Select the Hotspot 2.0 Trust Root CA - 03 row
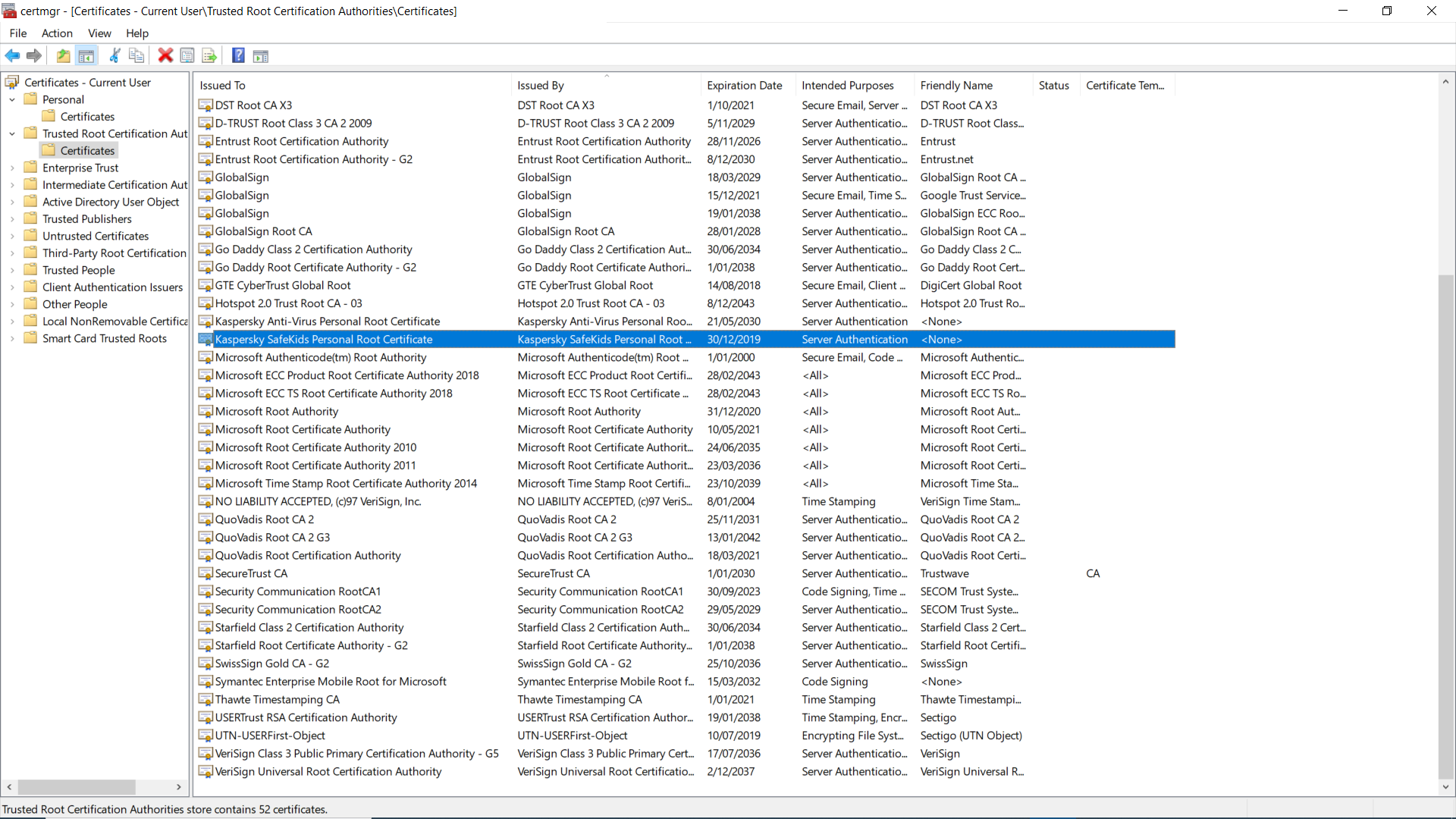 click(686, 303)
